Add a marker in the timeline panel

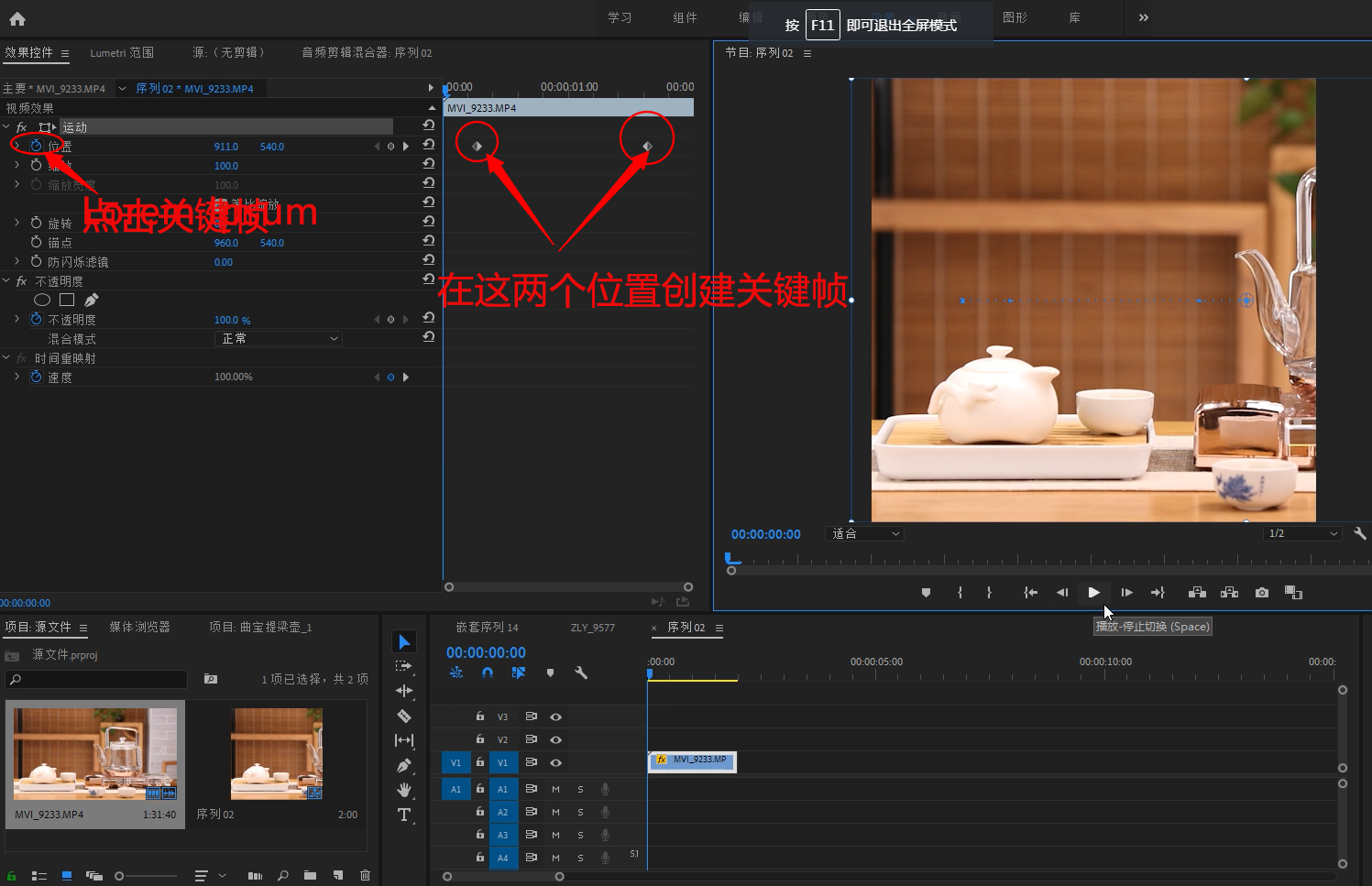tap(550, 673)
